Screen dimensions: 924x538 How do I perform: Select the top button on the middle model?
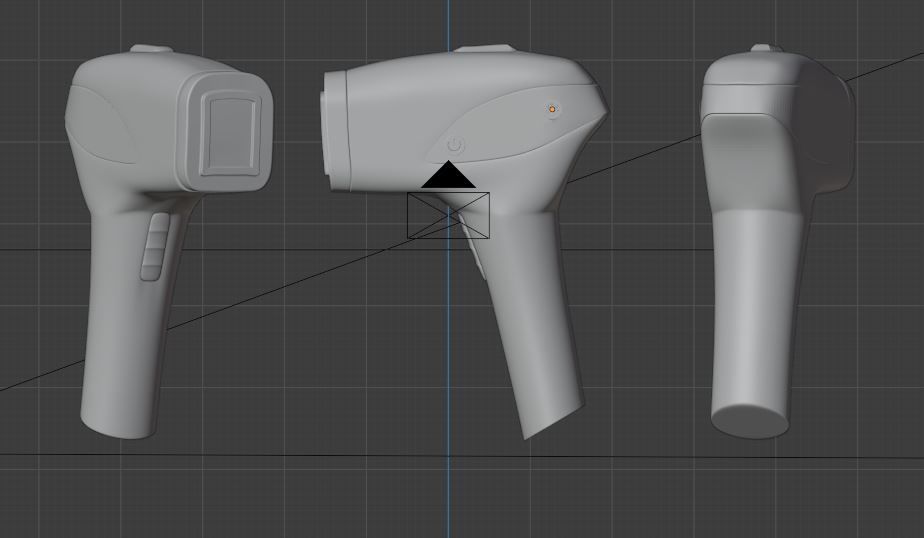click(484, 48)
